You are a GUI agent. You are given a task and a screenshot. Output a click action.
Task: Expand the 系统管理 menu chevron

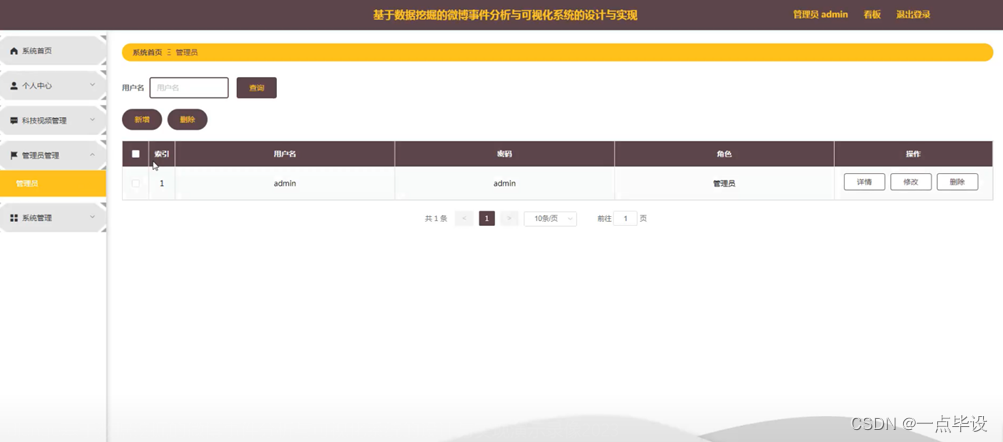click(92, 218)
